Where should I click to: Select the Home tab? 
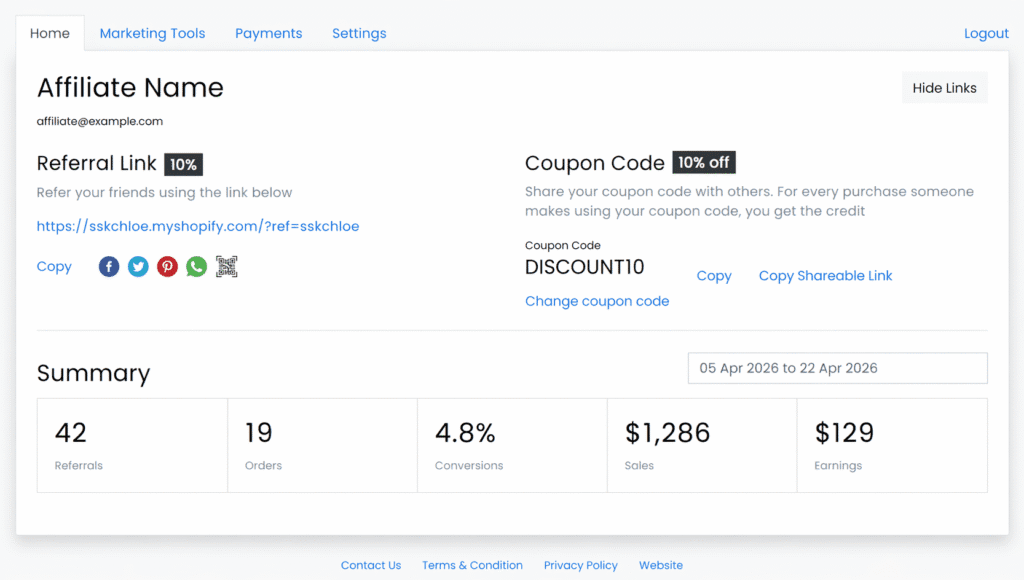click(x=49, y=33)
